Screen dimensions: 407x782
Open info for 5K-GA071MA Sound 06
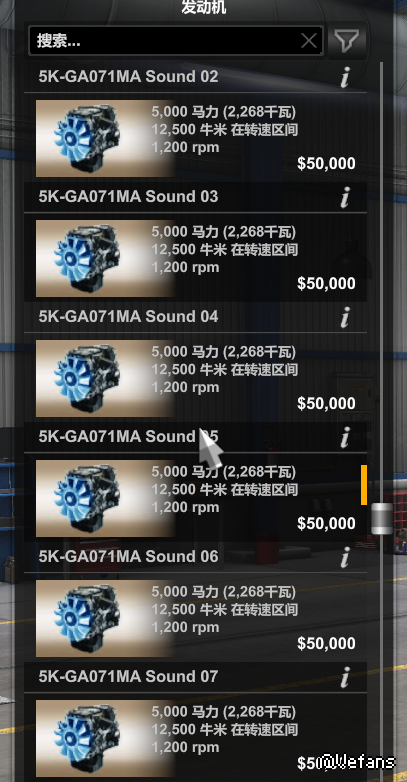pyautogui.click(x=345, y=557)
